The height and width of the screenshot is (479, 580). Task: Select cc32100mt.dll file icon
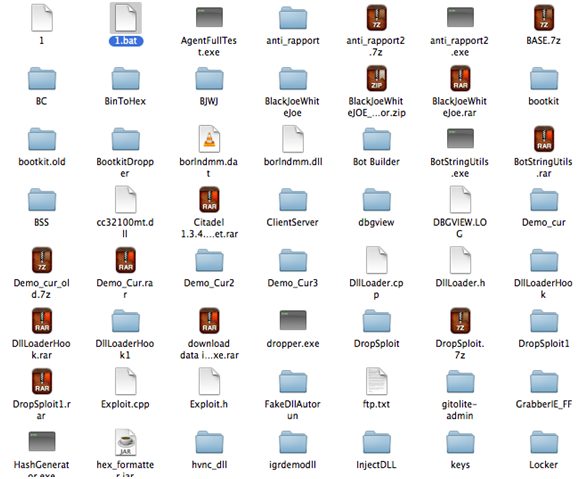click(x=126, y=199)
